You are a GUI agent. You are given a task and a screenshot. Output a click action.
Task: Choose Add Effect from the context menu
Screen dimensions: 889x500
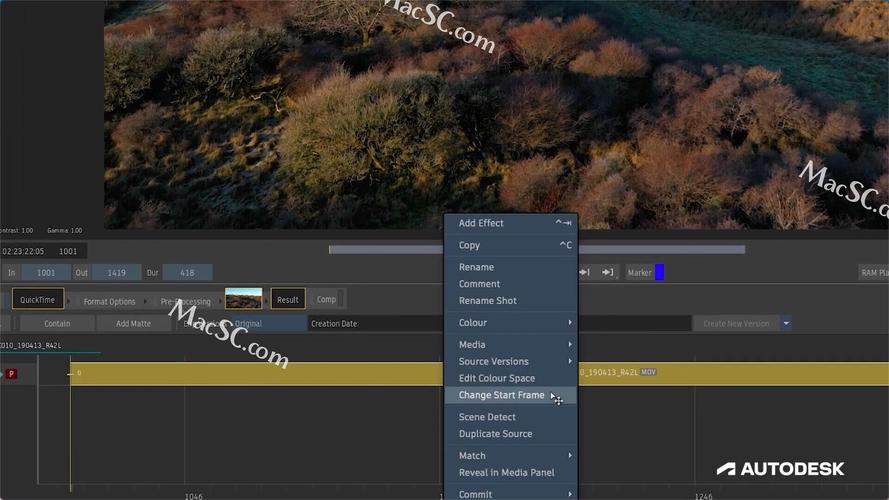click(x=510, y=223)
